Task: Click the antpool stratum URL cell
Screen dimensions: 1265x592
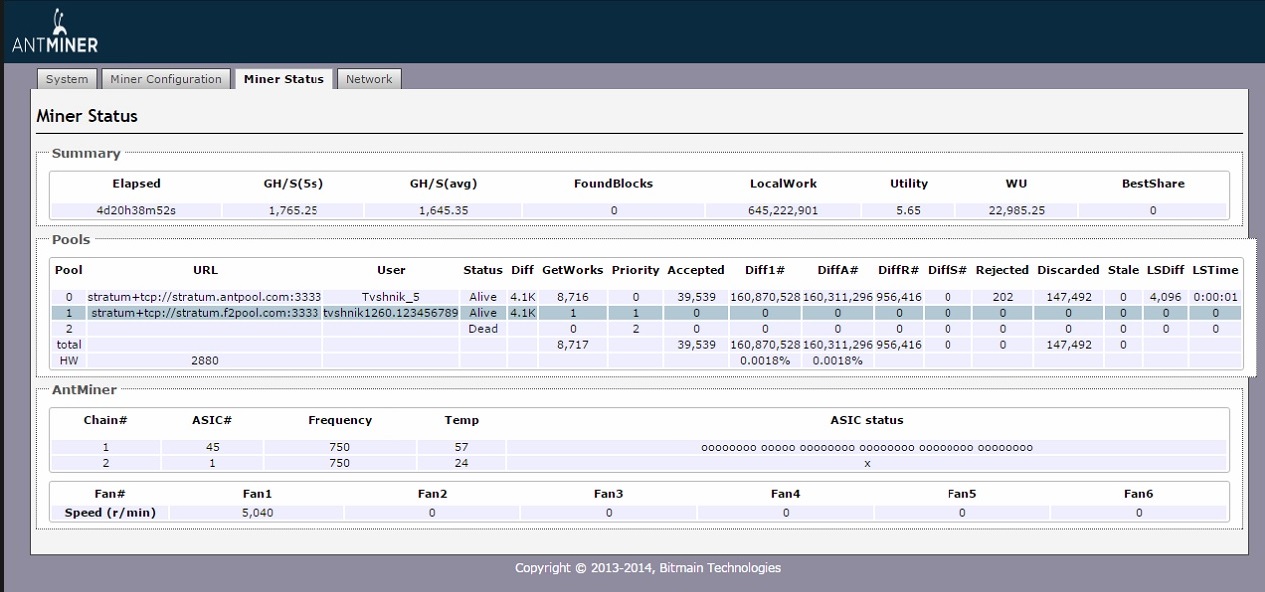Action: [x=204, y=297]
